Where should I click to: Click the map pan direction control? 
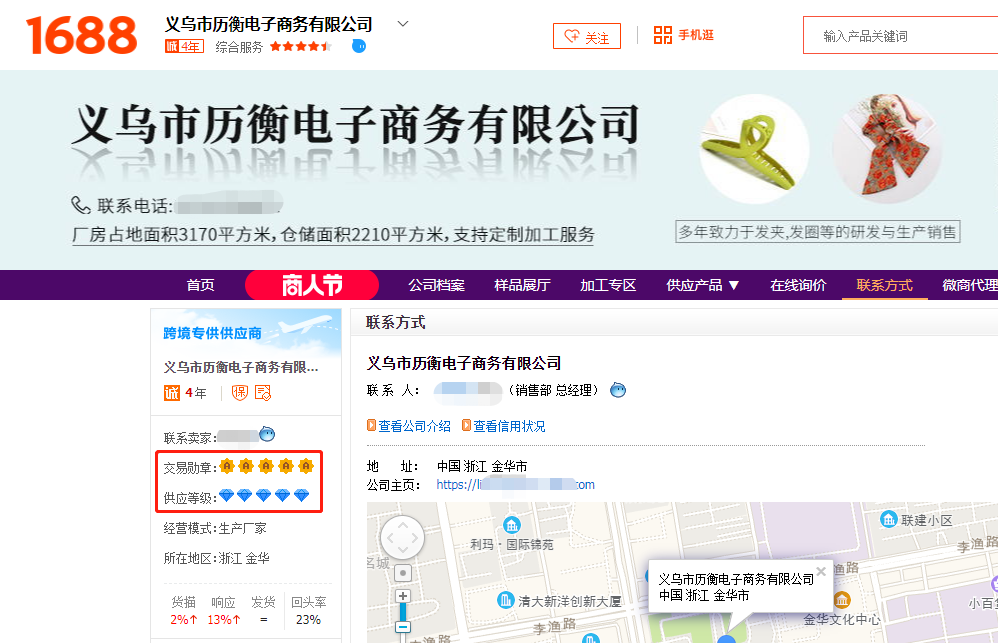point(402,538)
